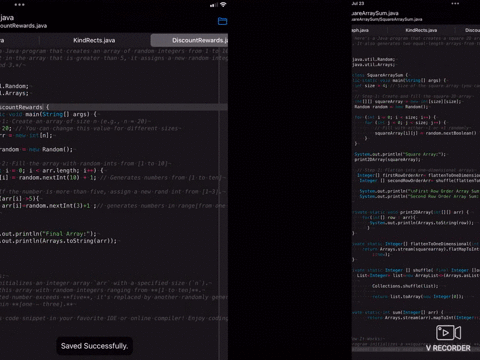Image resolution: width=480 pixels, height=360 pixels.
Task: Click 'System.out.println(Arrays.toString(row));' line
Action: click(x=422, y=223)
